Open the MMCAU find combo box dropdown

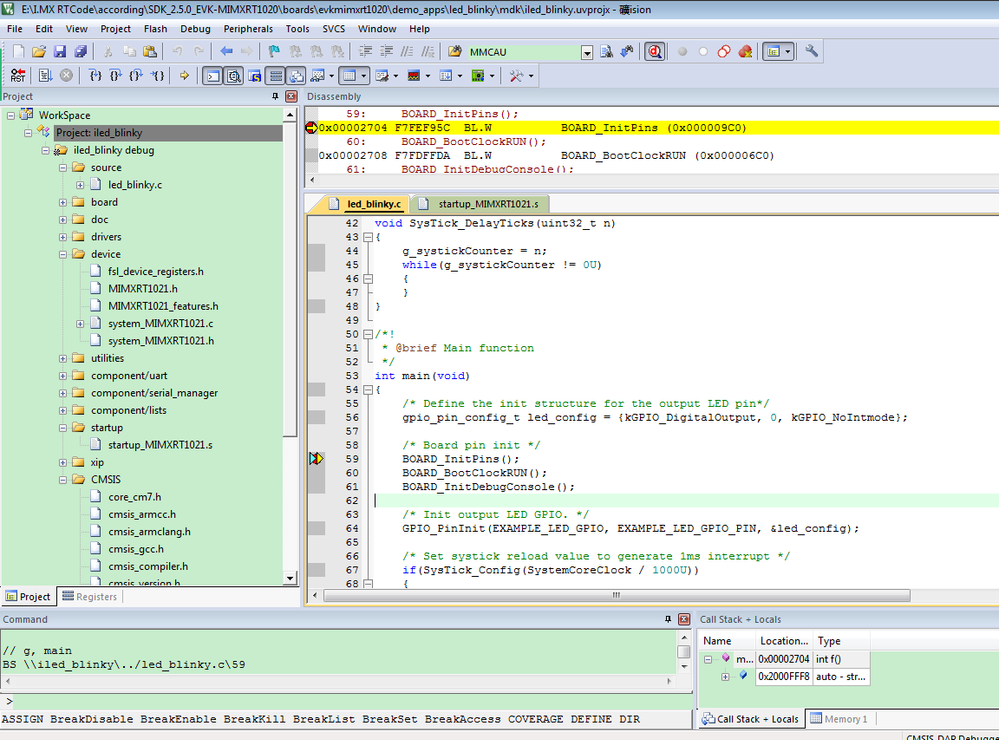(587, 52)
